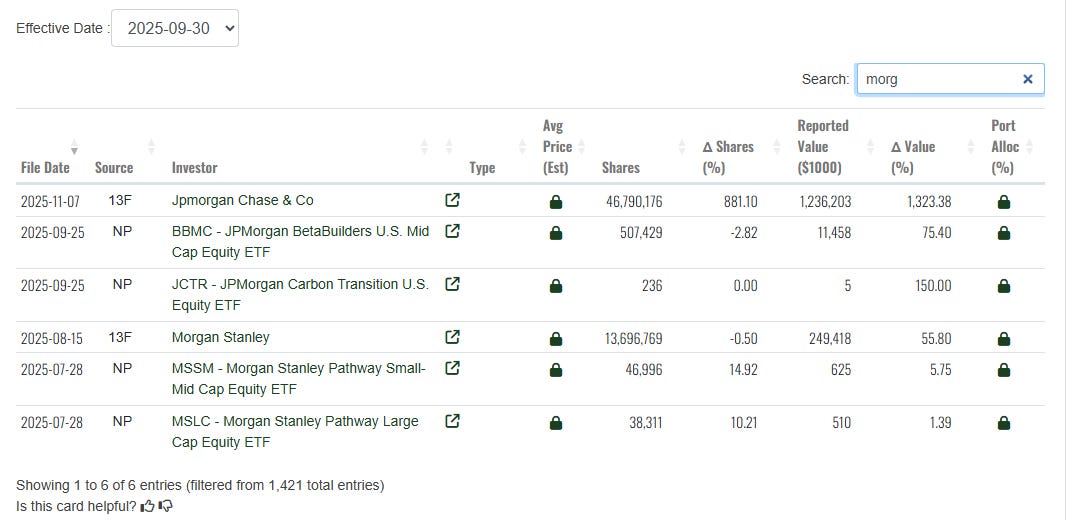Select shares value 46,790,176
This screenshot has height=520, width=1066.
click(634, 202)
